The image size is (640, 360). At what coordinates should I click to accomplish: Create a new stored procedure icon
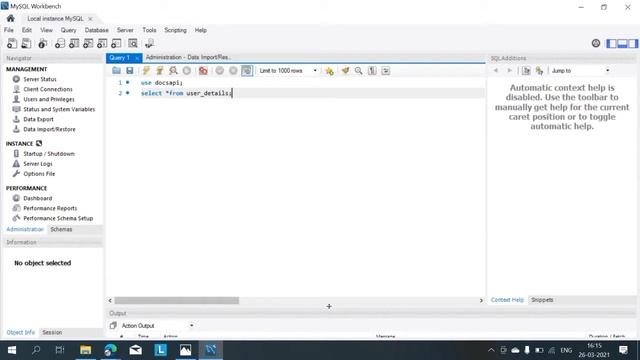pyautogui.click(x=102, y=43)
